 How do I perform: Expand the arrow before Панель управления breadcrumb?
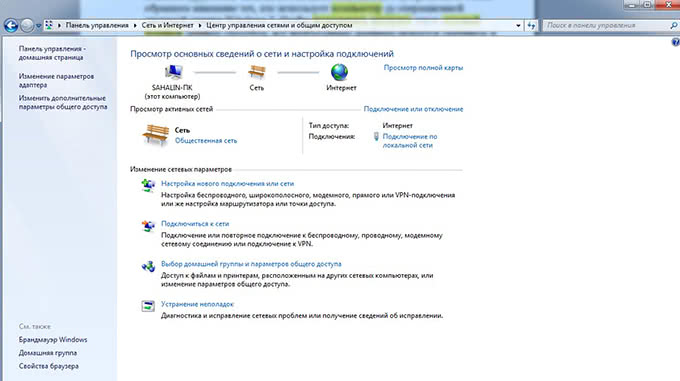point(59,26)
